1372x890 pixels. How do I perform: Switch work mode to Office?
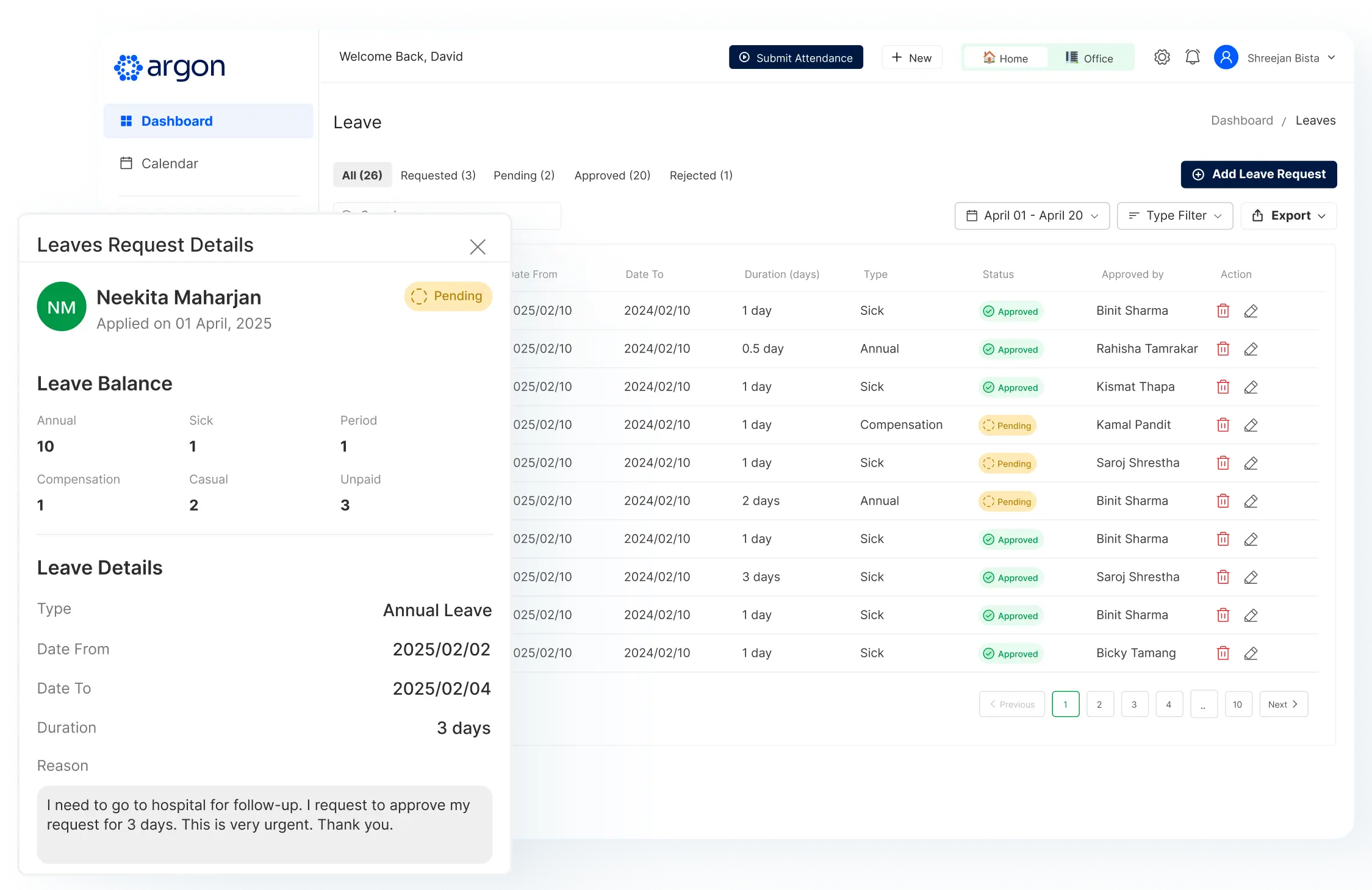click(x=1090, y=58)
